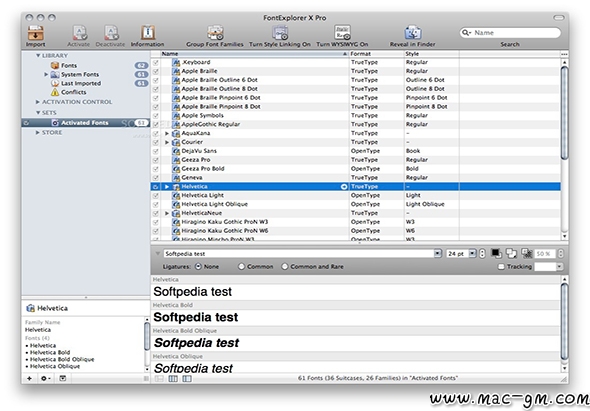Switch to the middle view mode icon in status bar

[173, 379]
